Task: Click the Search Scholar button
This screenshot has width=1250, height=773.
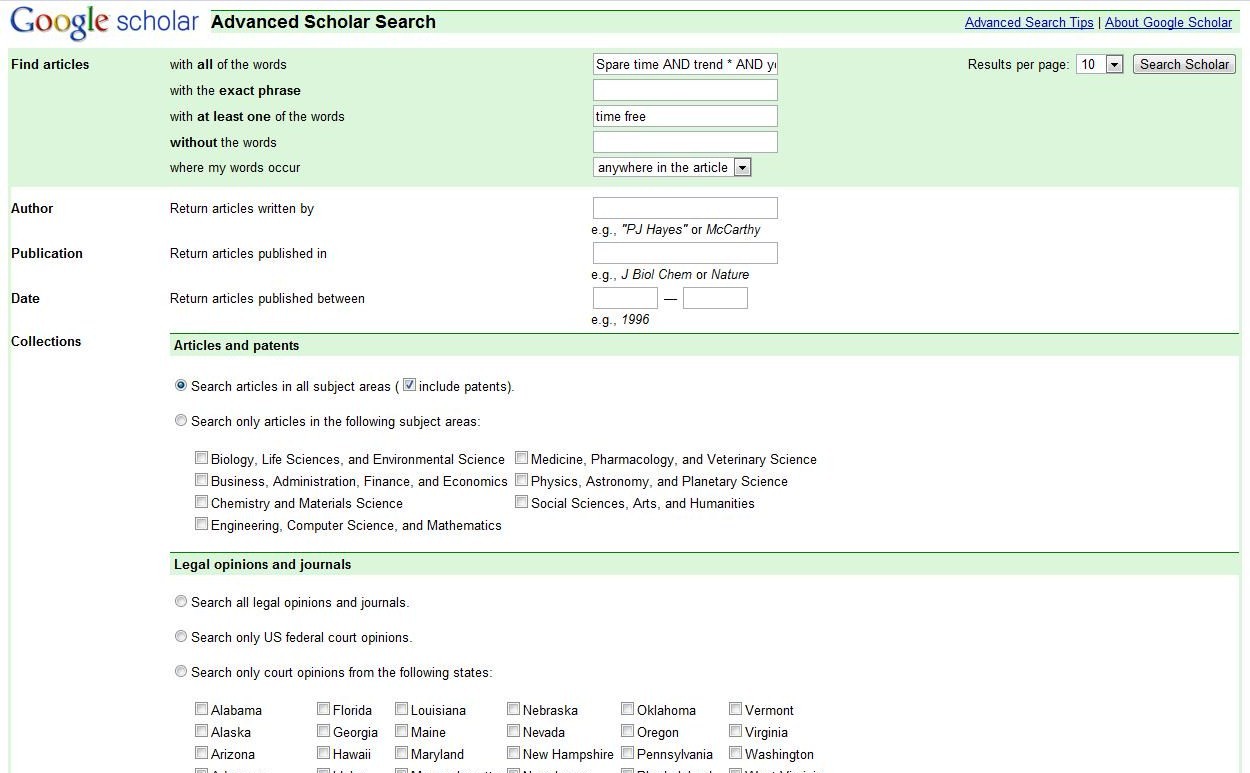Action: click(x=1184, y=64)
